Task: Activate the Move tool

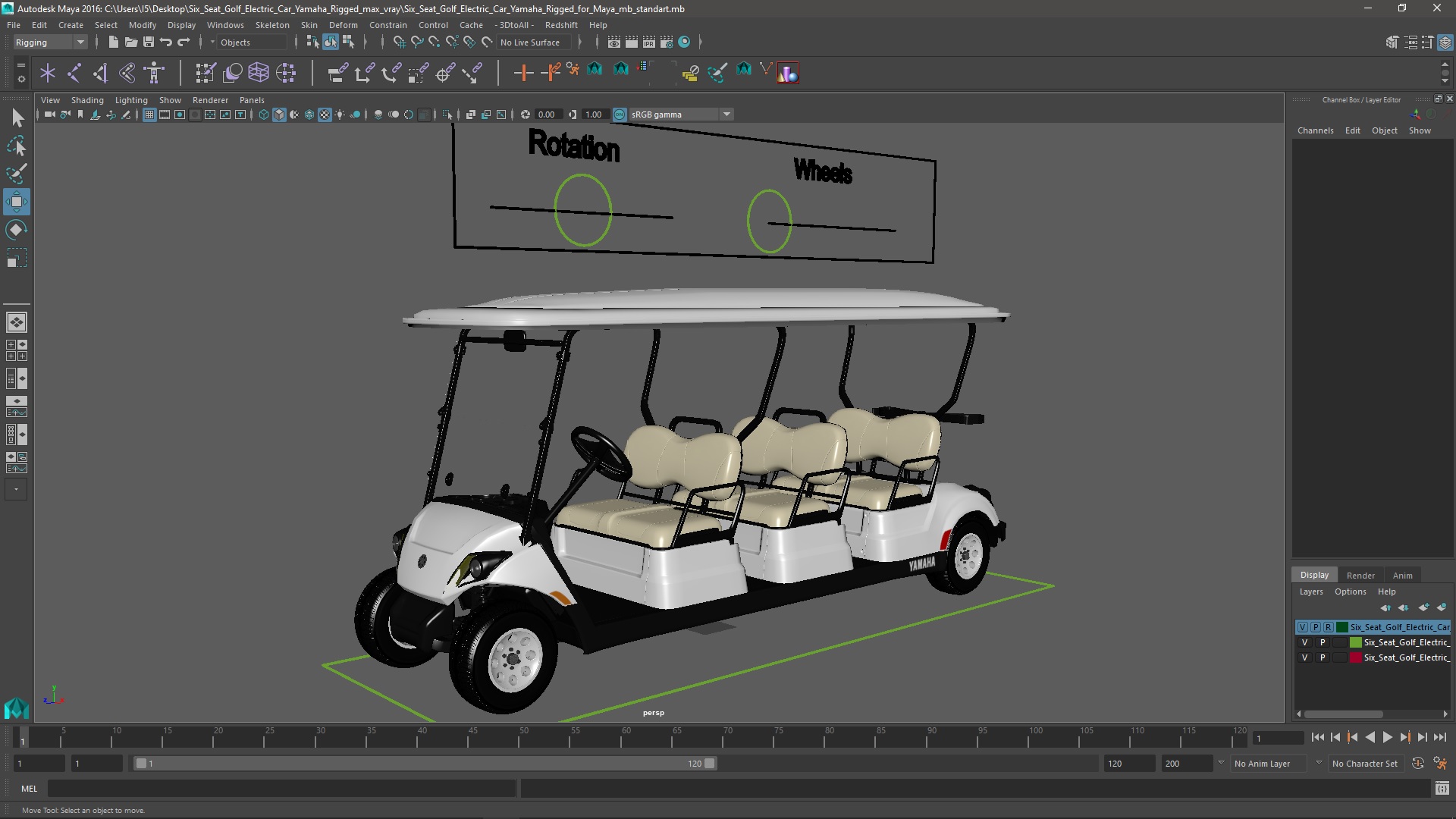Action: pos(17,202)
